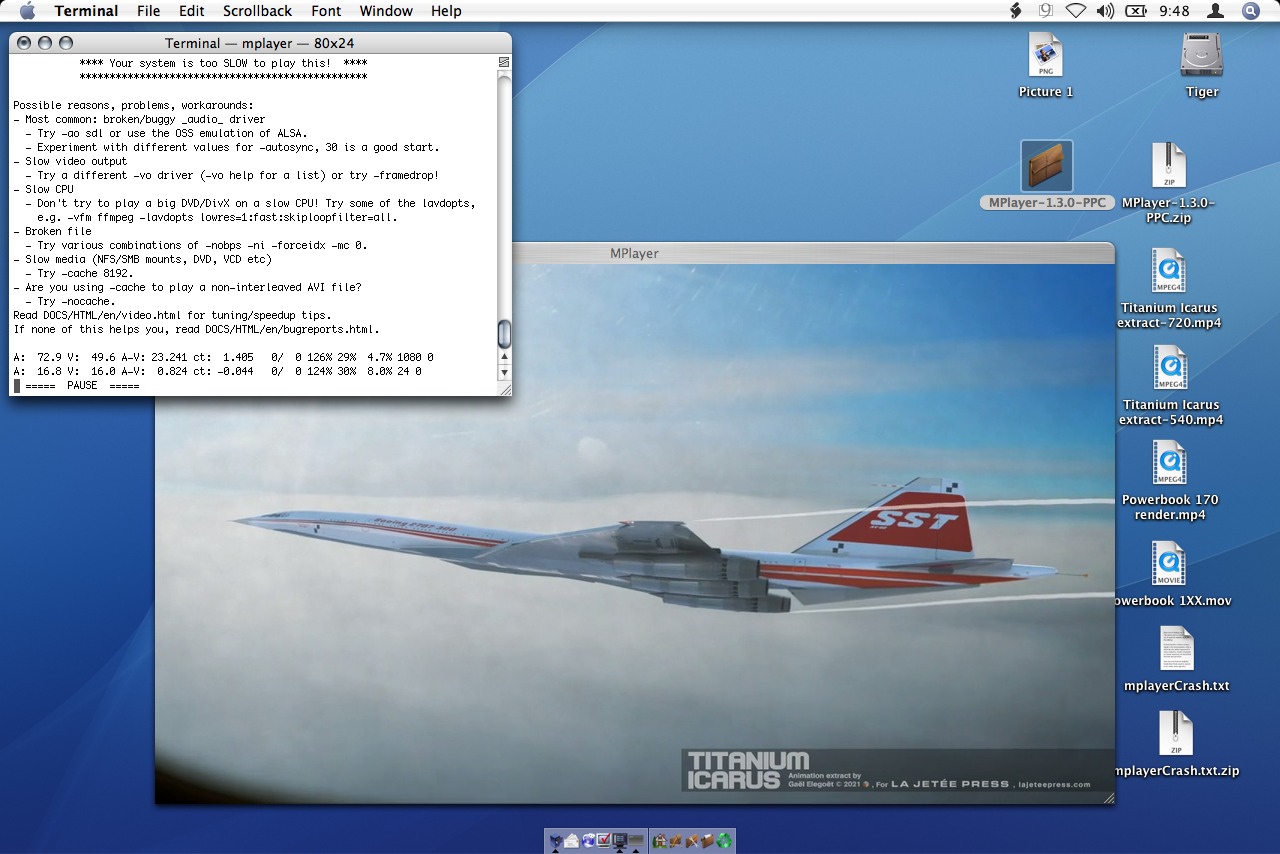
Task: Click the running MPlayer Dock icon
Action: coord(636,841)
